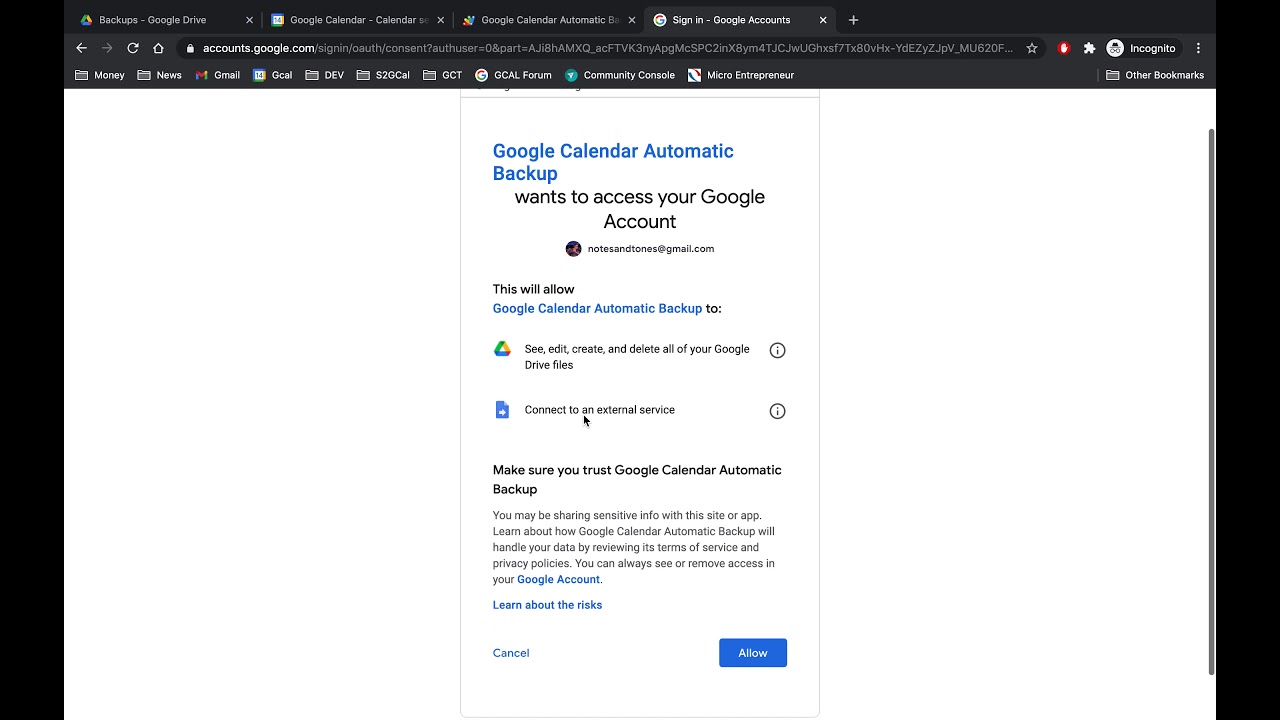Viewport: 1280px width, 720px height.
Task: Click the address bar URL field
Action: click(x=607, y=48)
